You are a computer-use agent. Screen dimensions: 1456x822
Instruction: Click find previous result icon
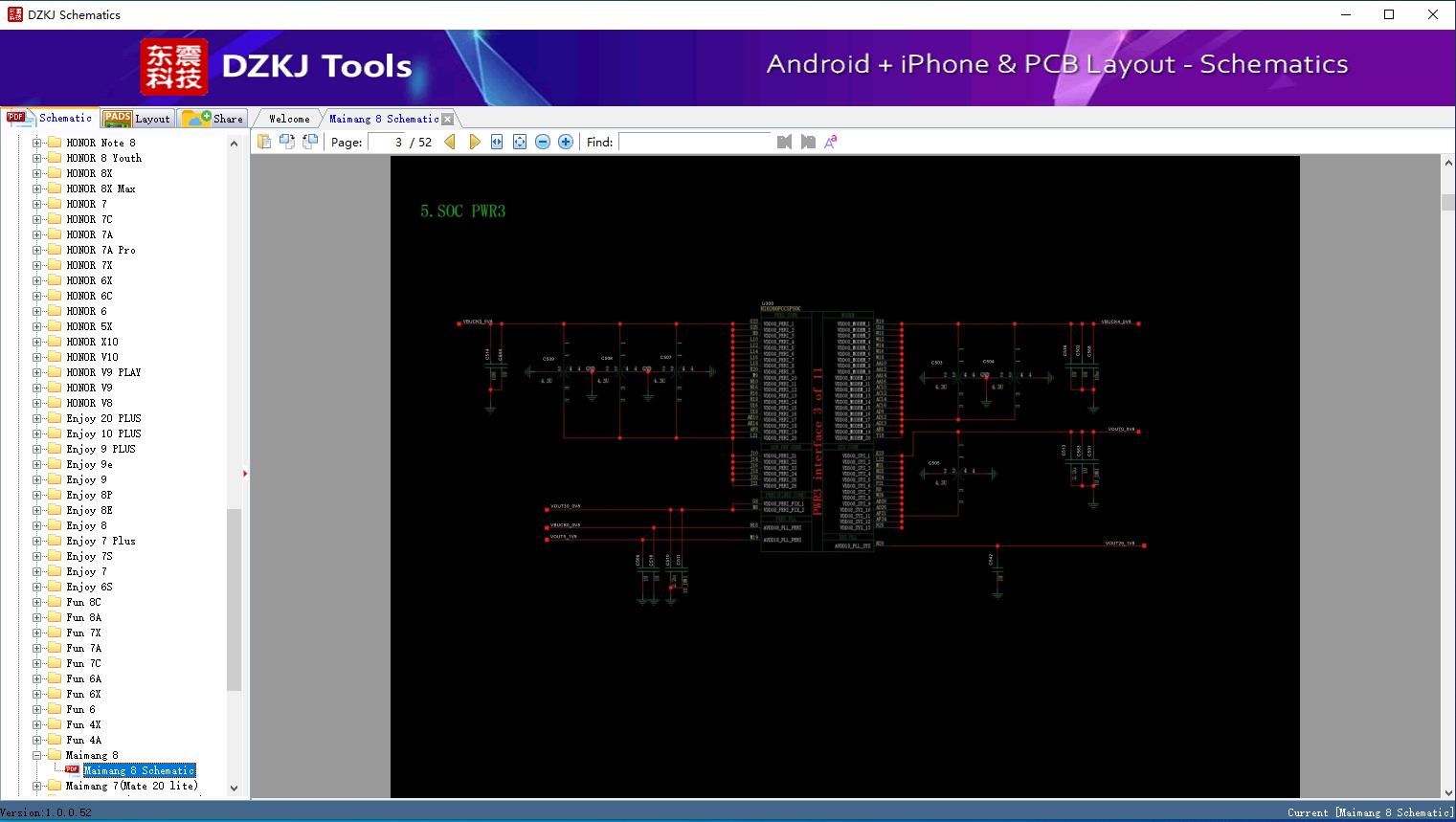tap(785, 142)
